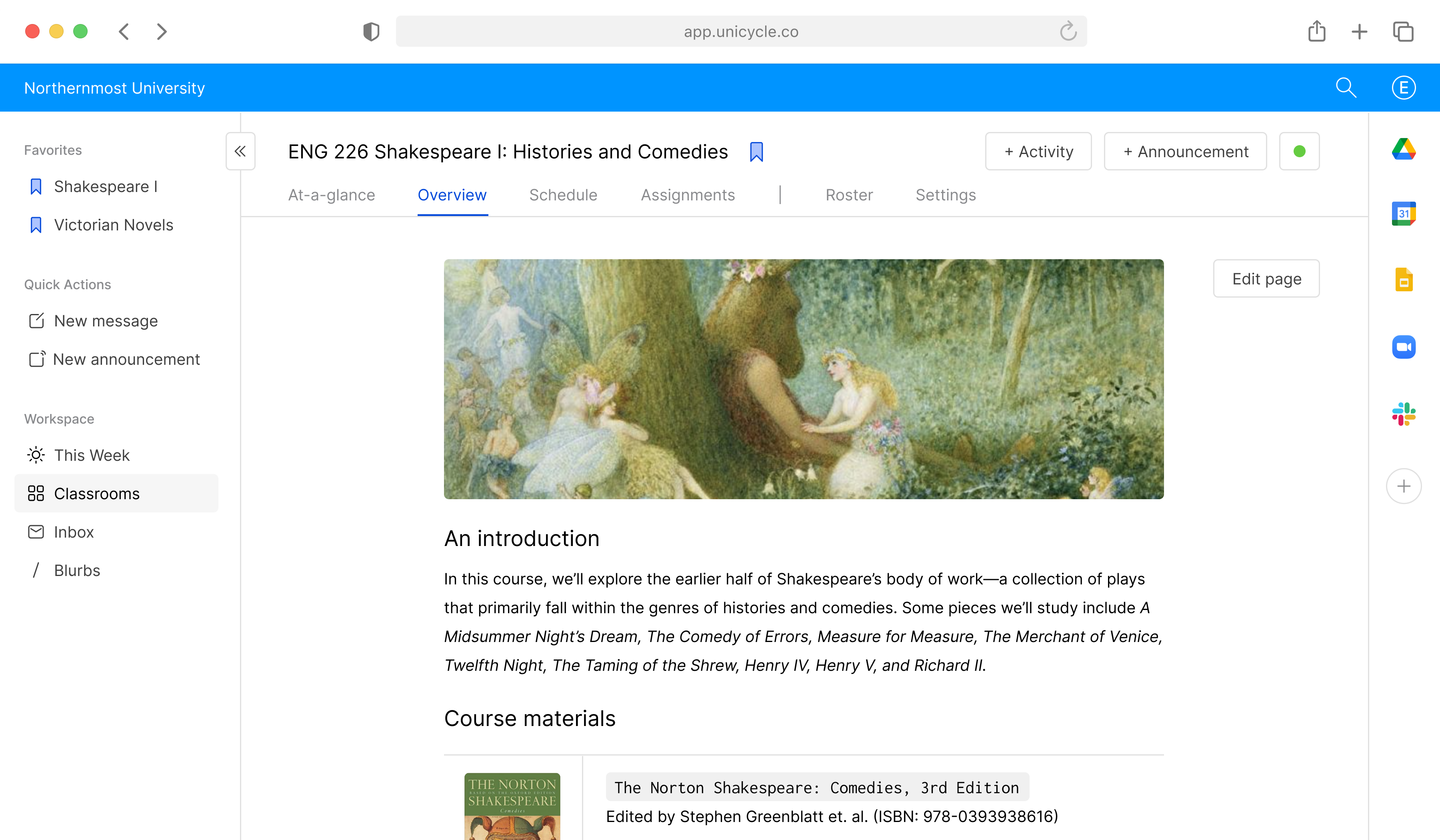
Task: Click the Classrooms grid icon
Action: pyautogui.click(x=36, y=494)
